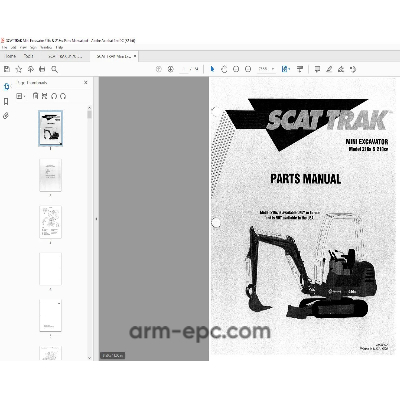Rotate page clockwise in thumbnails panel
This screenshot has height=400, width=400.
coord(63,96)
